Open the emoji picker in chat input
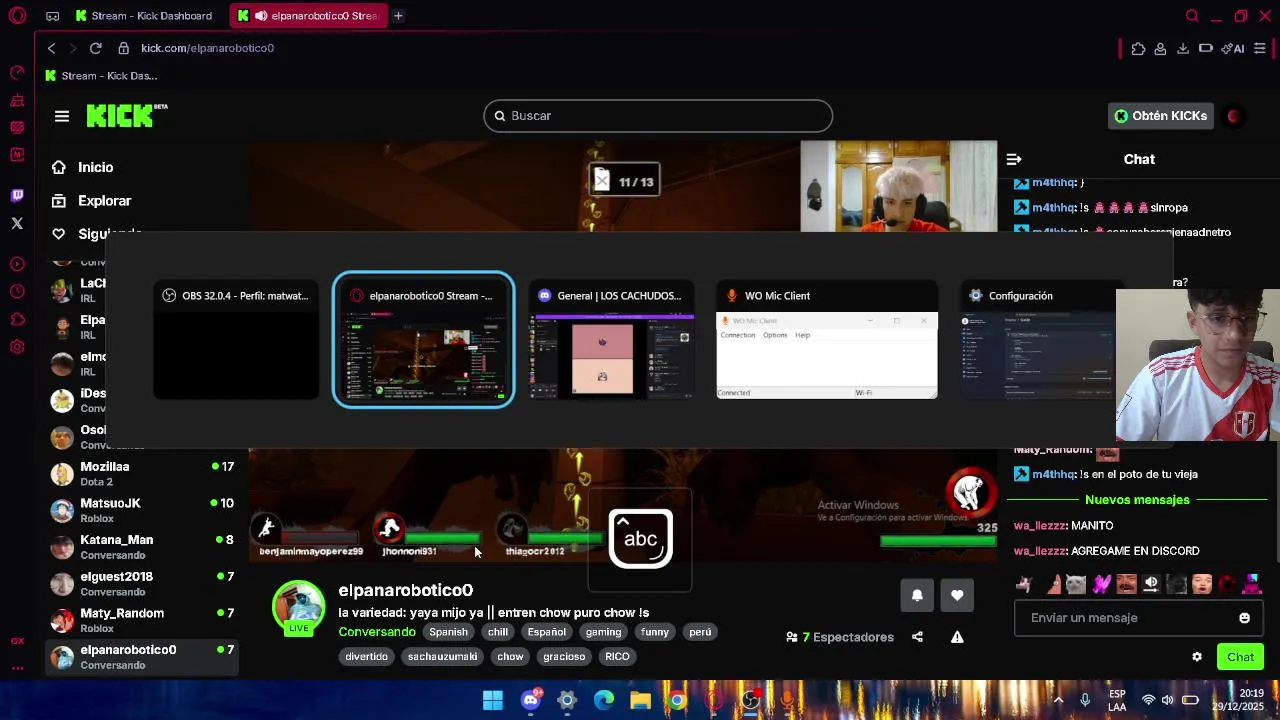1280x720 pixels. [1245, 618]
